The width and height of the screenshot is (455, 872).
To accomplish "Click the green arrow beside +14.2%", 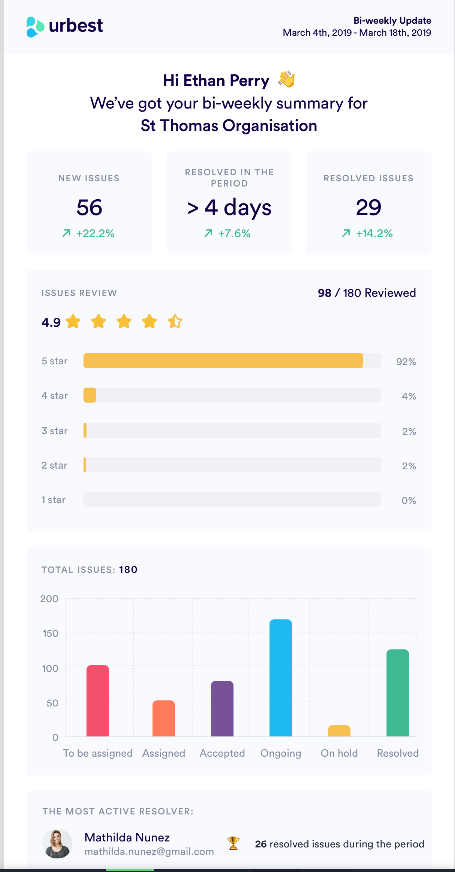I will 345,234.
